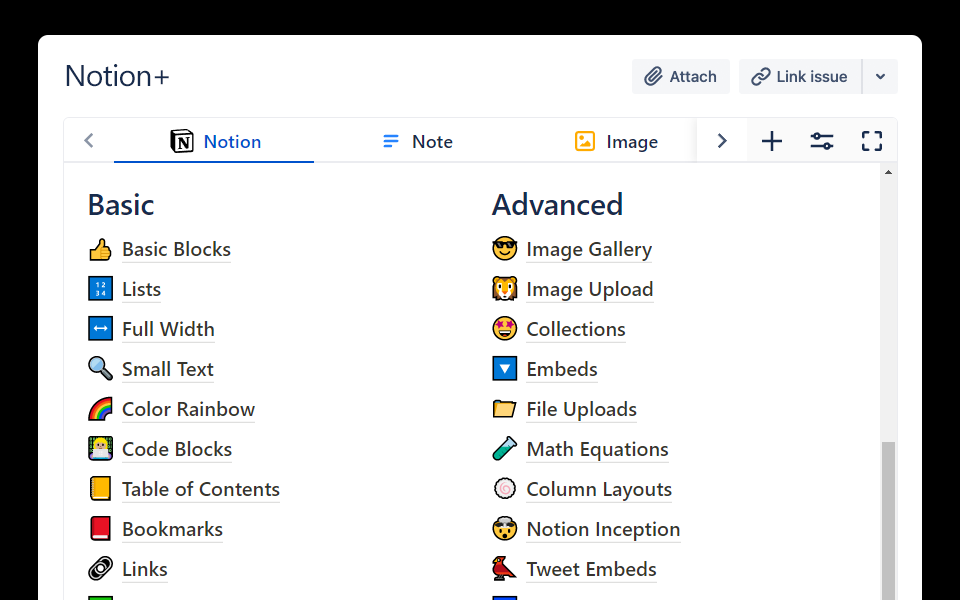Click the test tube Math Equations icon

click(x=505, y=450)
